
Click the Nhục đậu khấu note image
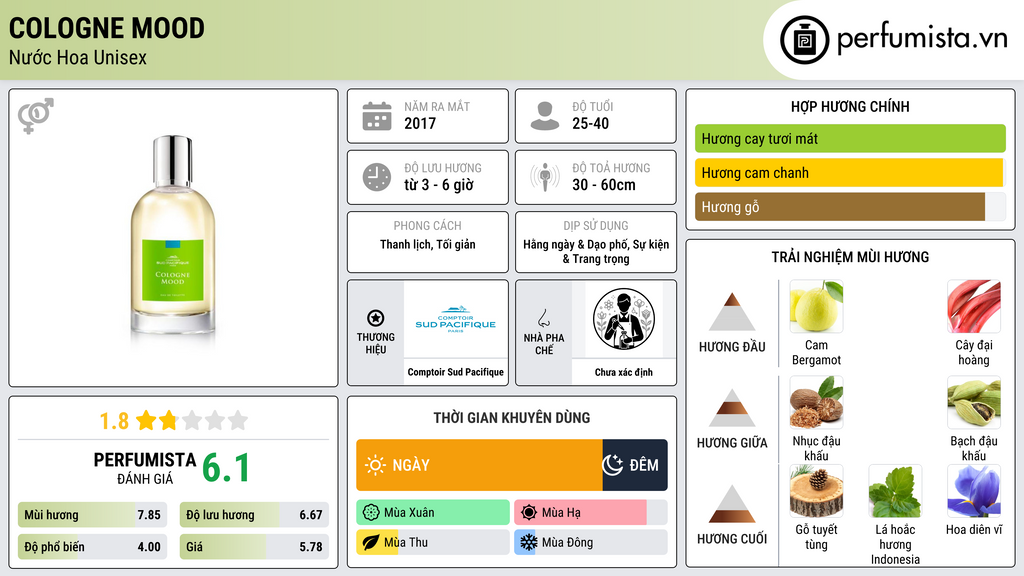coord(816,402)
